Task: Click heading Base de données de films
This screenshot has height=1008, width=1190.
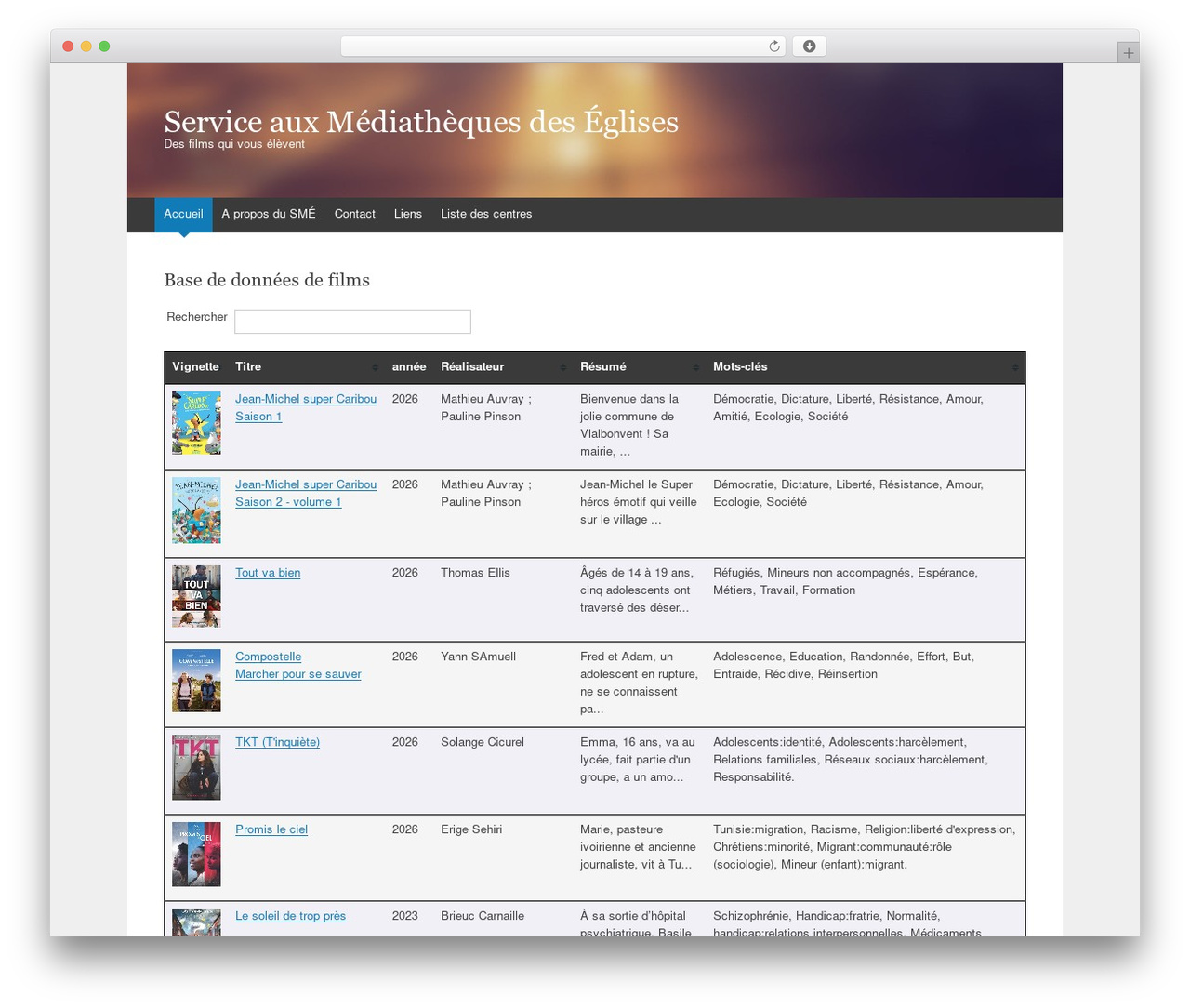Action: click(267, 280)
